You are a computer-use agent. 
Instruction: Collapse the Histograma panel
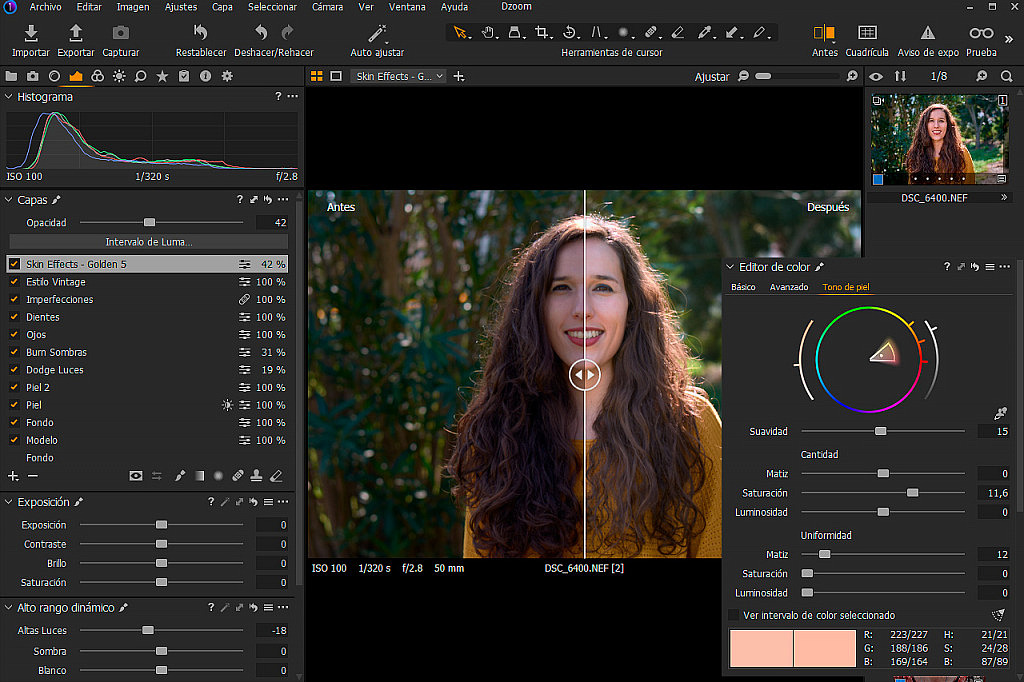tap(8, 97)
